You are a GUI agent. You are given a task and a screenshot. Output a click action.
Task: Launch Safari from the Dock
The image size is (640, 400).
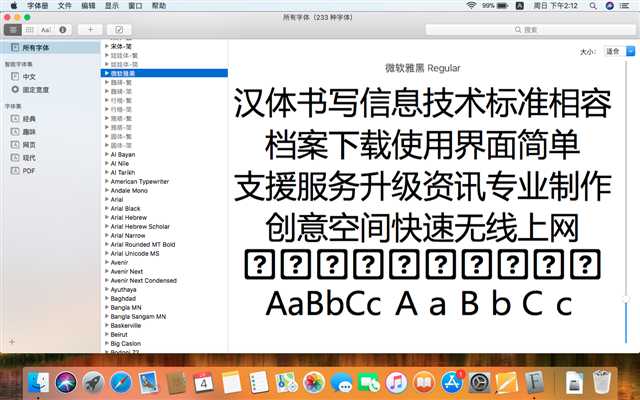[121, 383]
